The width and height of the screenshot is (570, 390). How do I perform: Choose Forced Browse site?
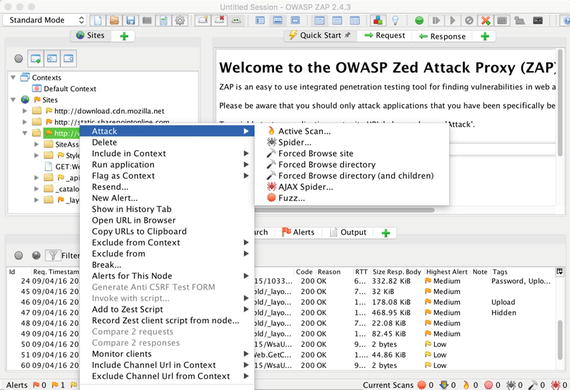pos(352,153)
